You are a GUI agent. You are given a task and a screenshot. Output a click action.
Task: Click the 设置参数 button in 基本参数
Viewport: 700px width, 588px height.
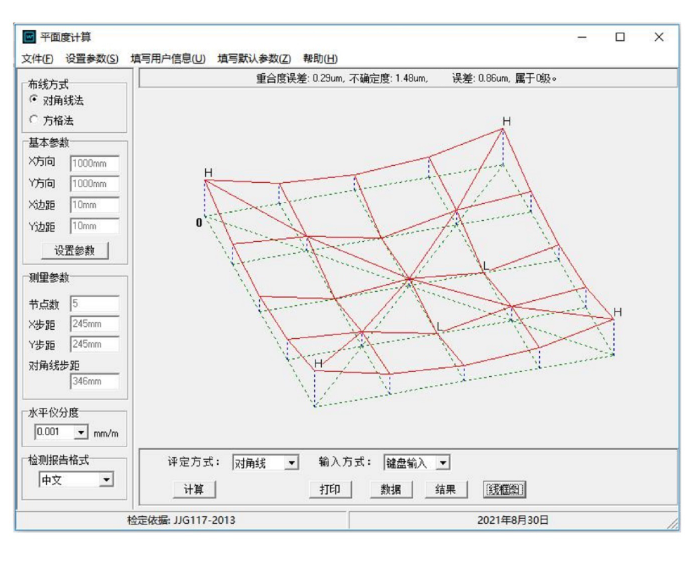click(x=75, y=250)
